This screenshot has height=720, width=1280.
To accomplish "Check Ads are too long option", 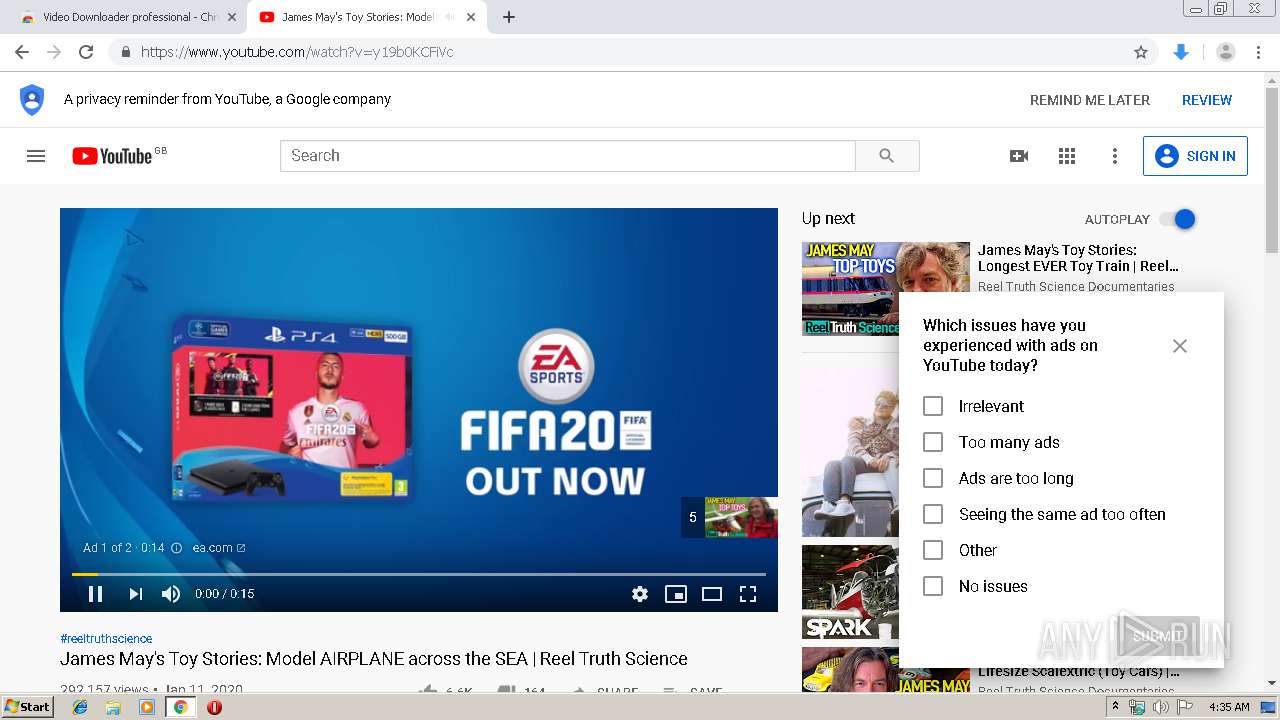I will click(x=933, y=478).
